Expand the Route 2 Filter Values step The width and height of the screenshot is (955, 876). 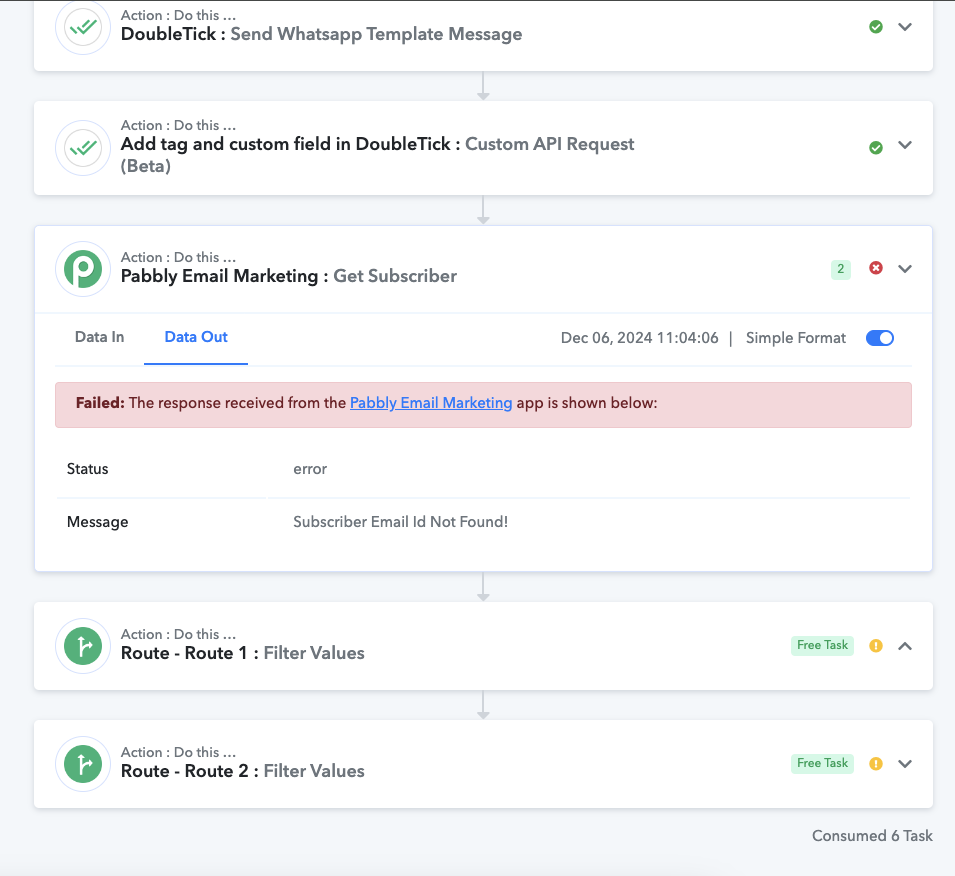coord(905,763)
